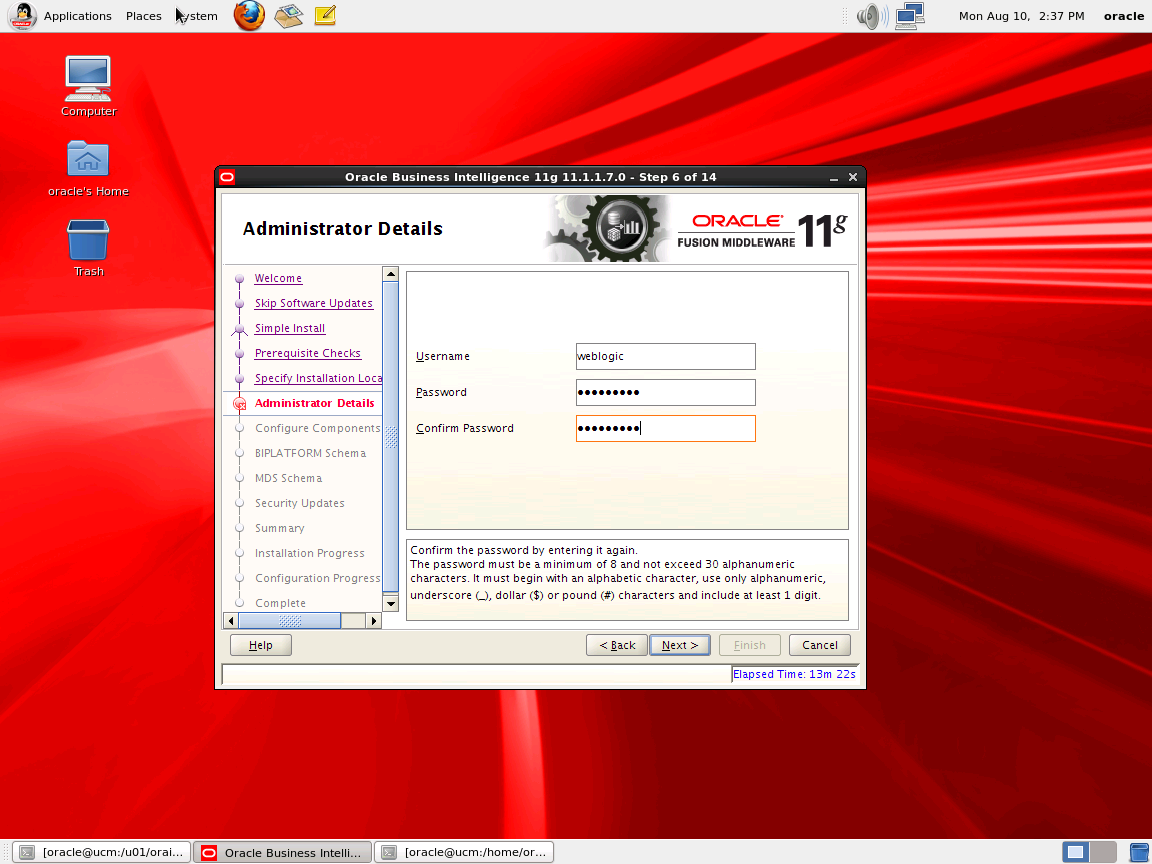Click the step list scroll-up arrow
This screenshot has height=864, width=1152.
(x=391, y=274)
